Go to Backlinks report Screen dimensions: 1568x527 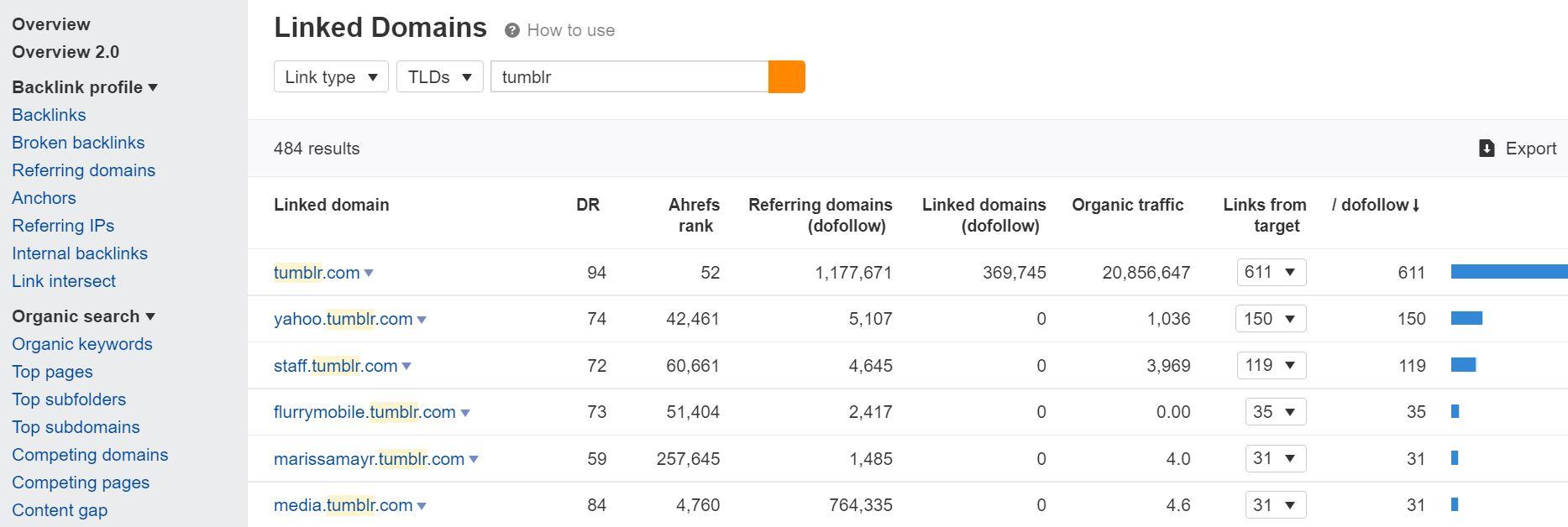(49, 115)
